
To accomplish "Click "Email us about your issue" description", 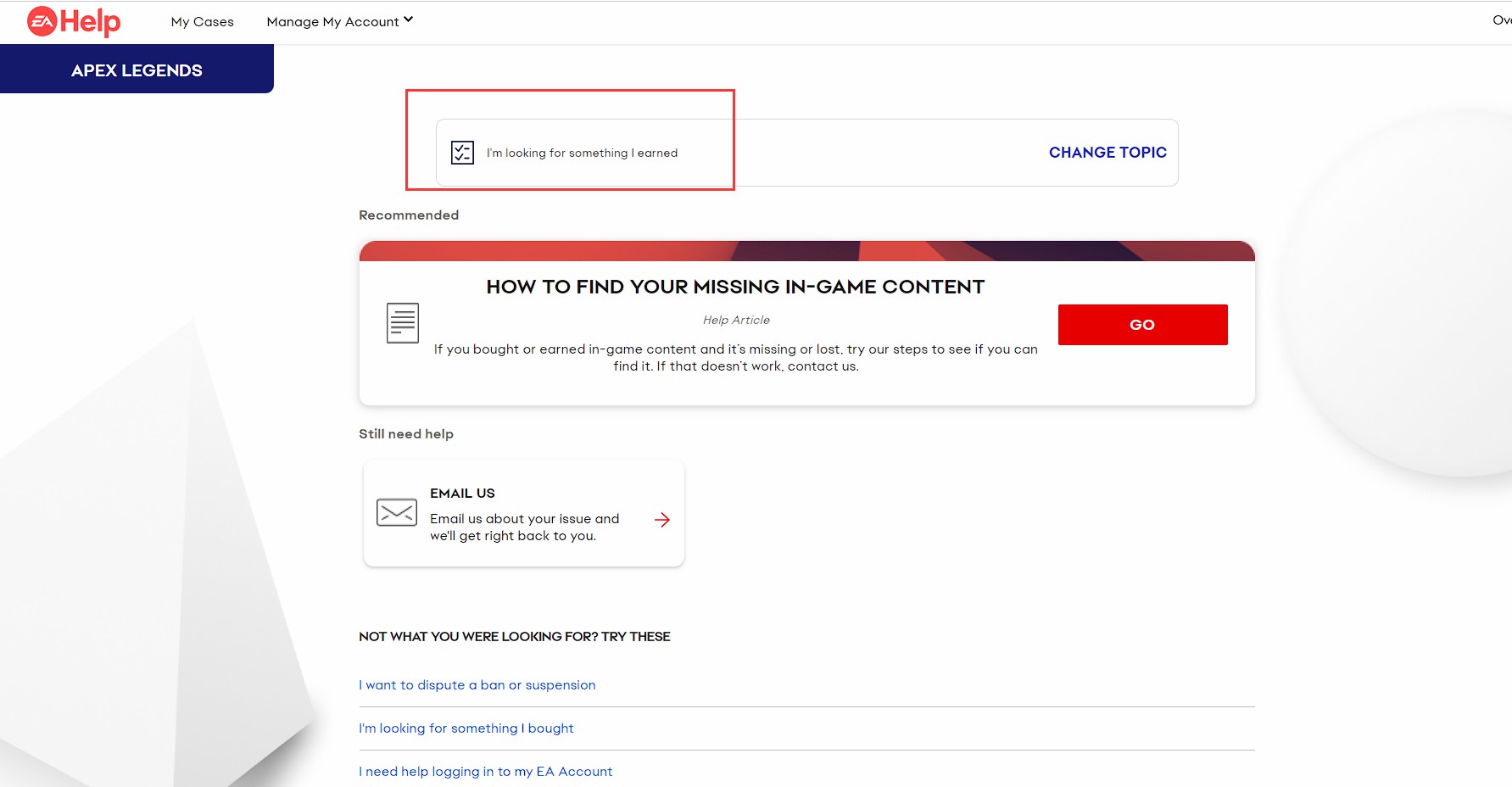I will click(524, 527).
